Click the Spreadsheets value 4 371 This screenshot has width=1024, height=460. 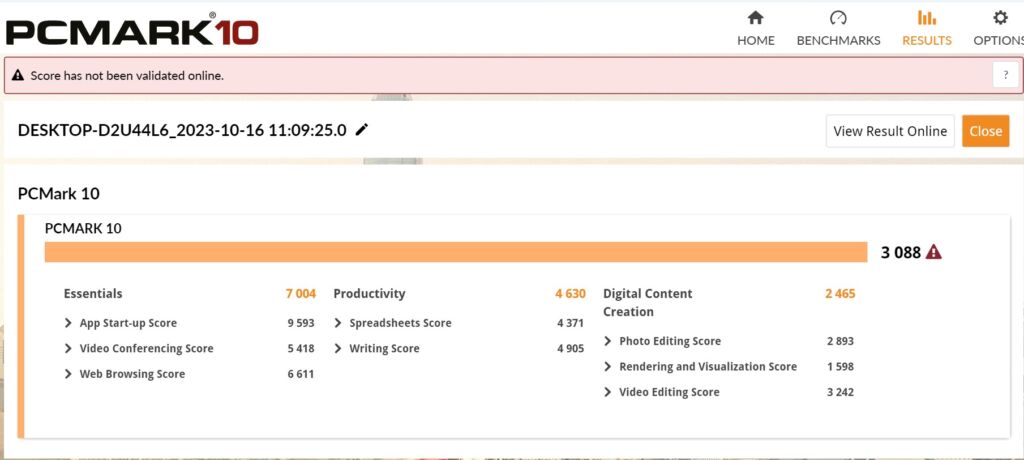point(570,323)
